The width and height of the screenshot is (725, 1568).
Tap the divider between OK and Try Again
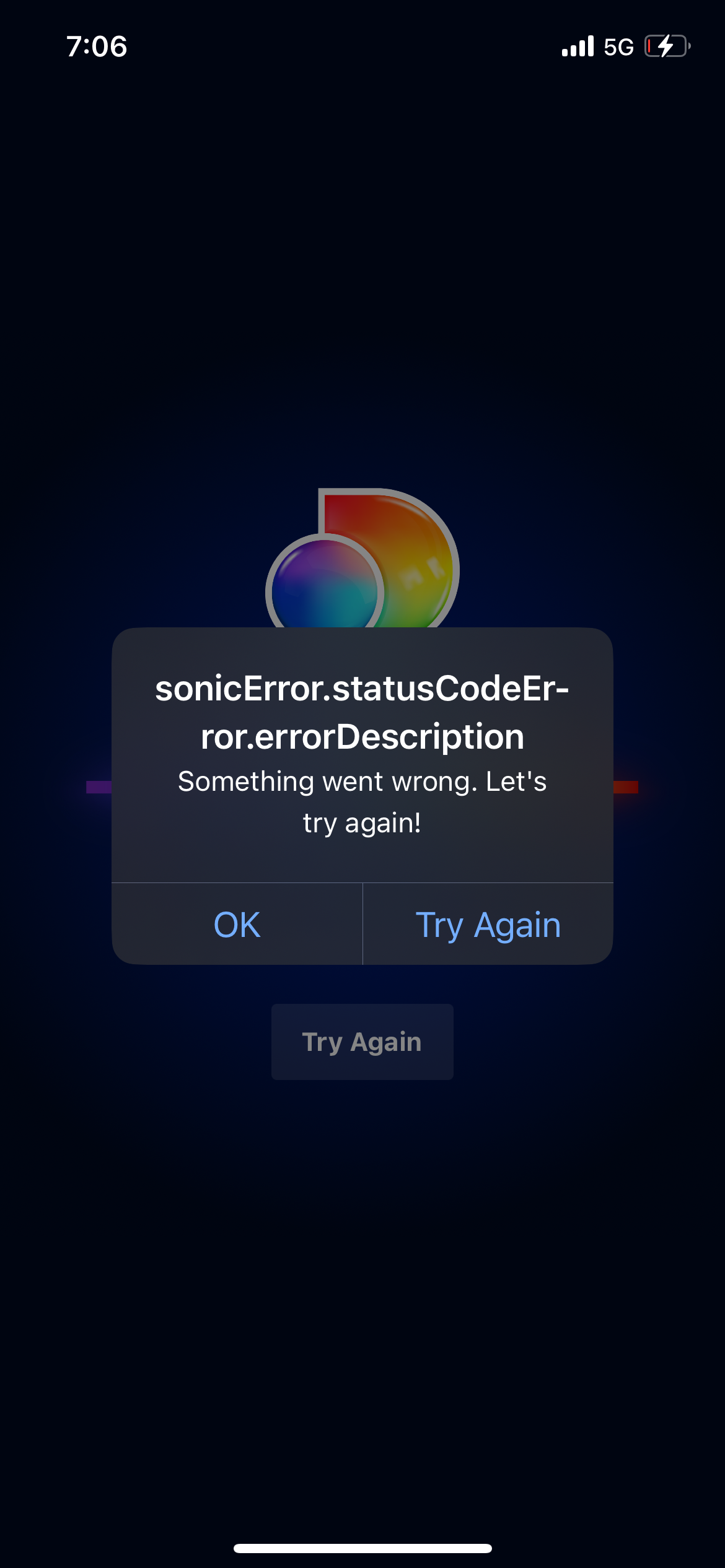pos(362,923)
